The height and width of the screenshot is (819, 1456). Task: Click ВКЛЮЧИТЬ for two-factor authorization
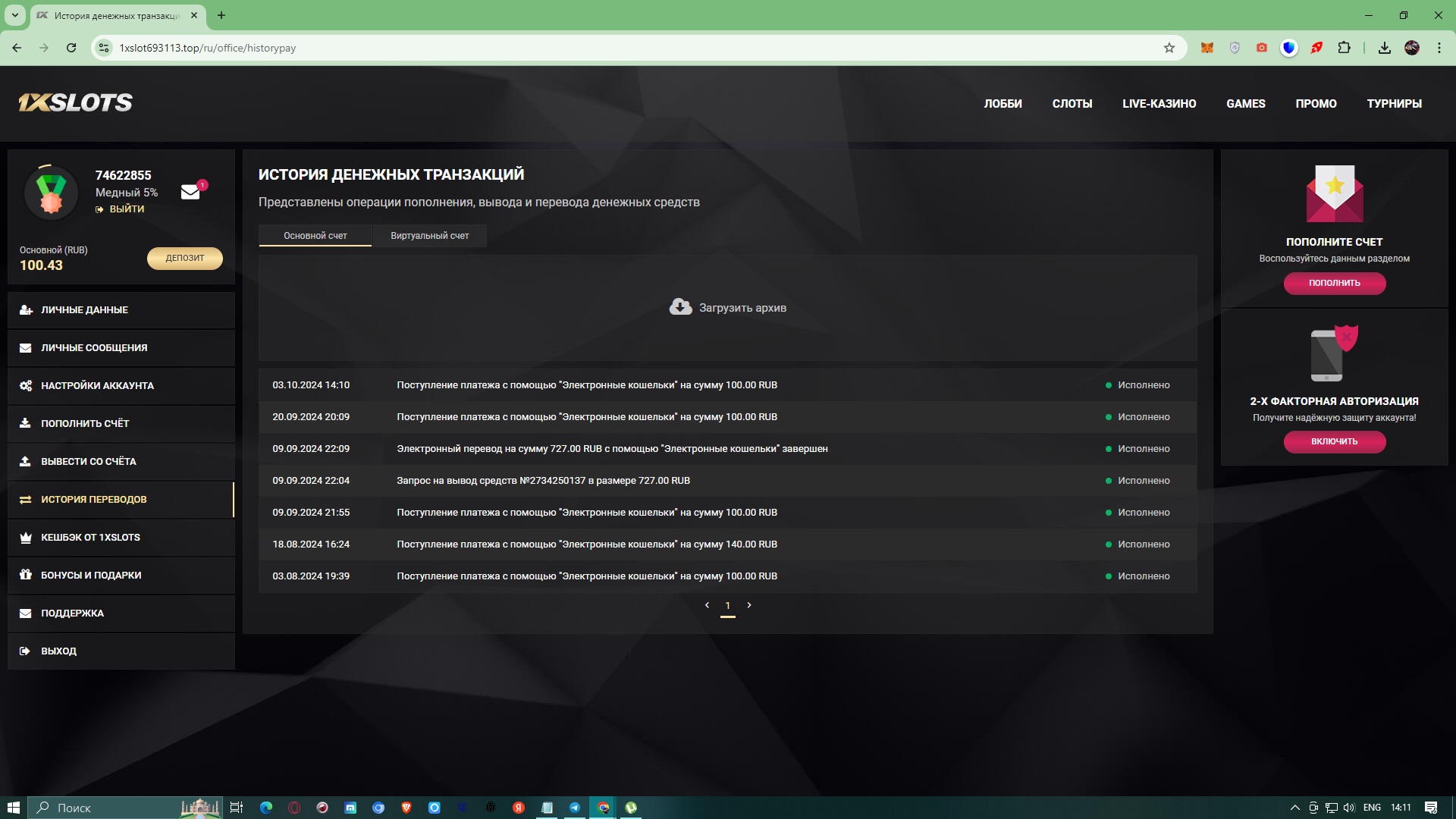pyautogui.click(x=1334, y=441)
